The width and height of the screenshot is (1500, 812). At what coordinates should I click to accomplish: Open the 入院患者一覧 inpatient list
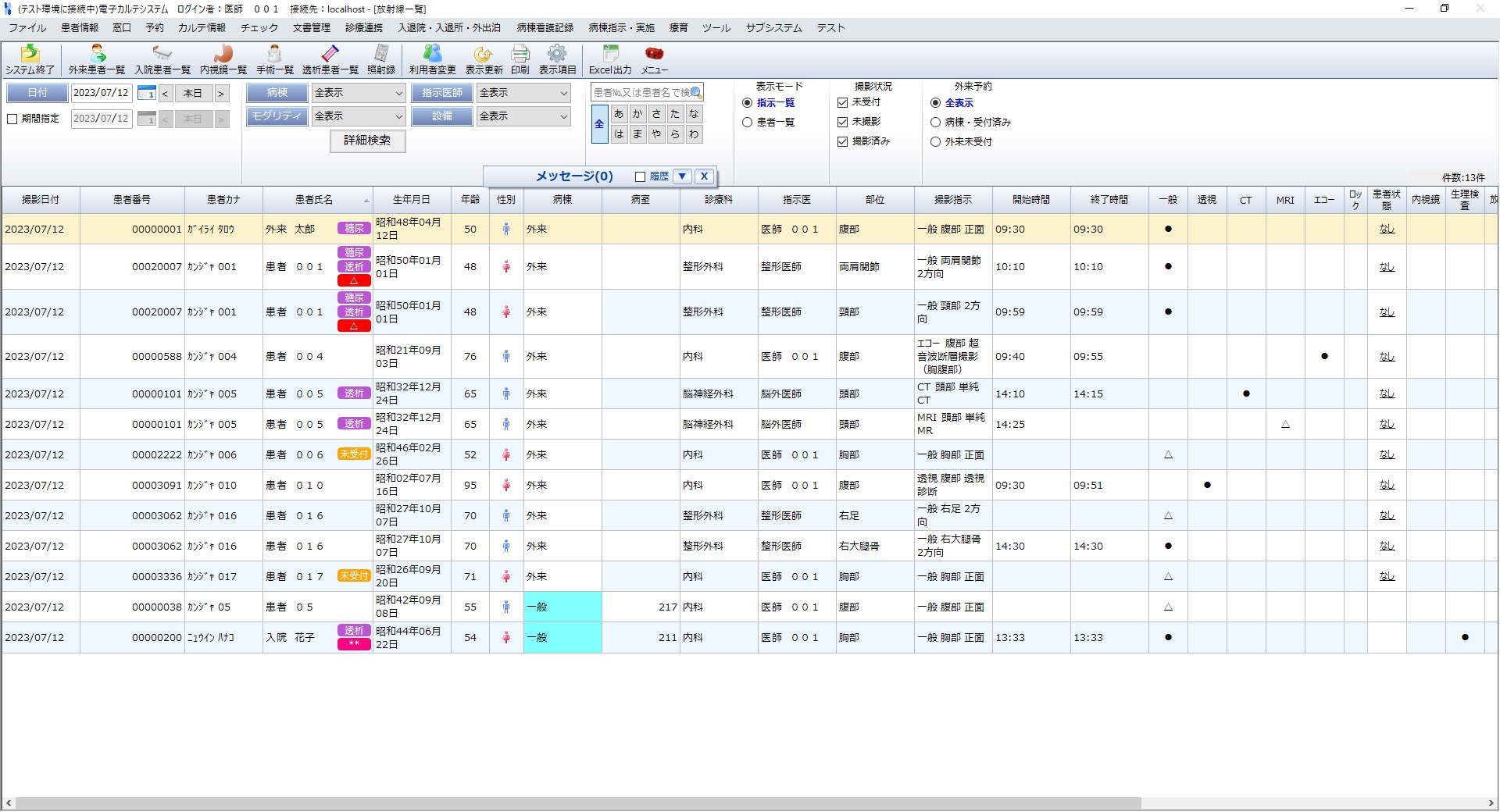click(x=162, y=59)
